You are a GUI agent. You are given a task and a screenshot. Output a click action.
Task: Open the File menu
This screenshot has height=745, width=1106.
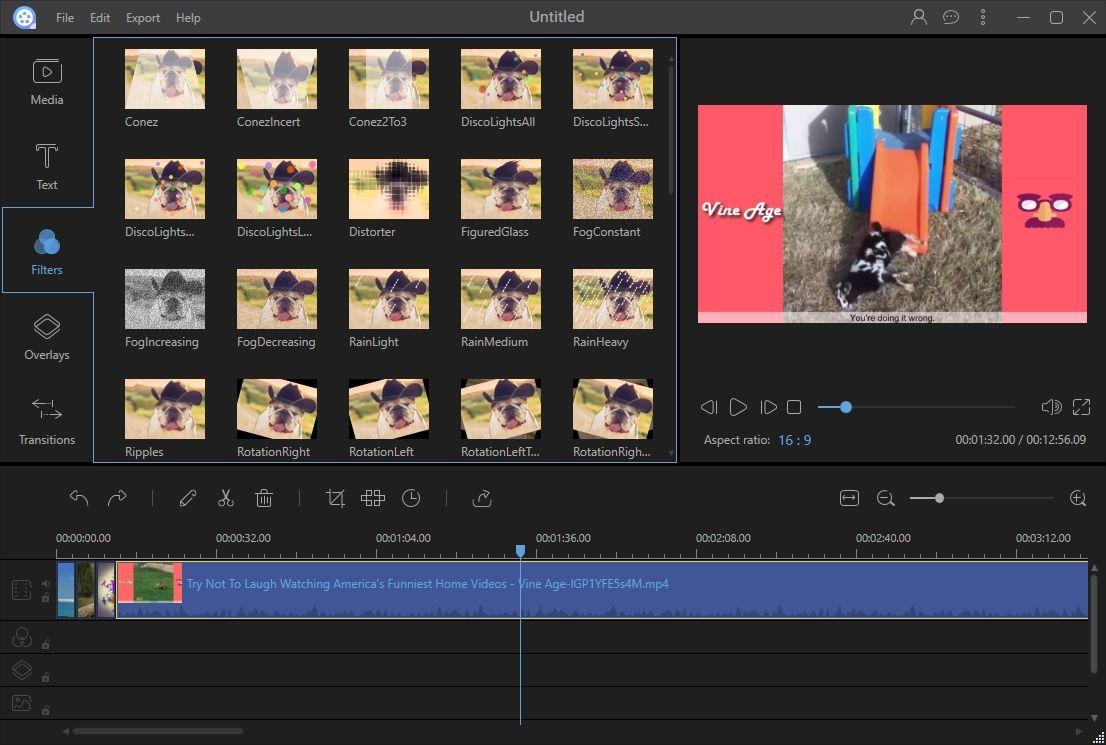click(65, 18)
